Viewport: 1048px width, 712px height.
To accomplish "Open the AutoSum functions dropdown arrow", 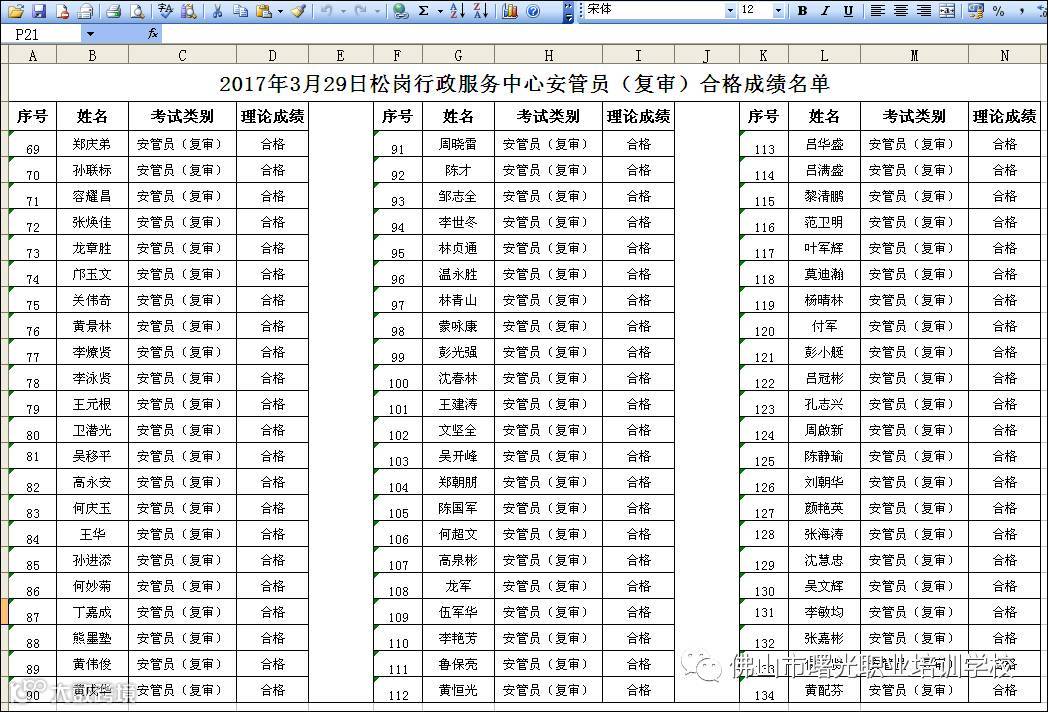I will pos(440,11).
